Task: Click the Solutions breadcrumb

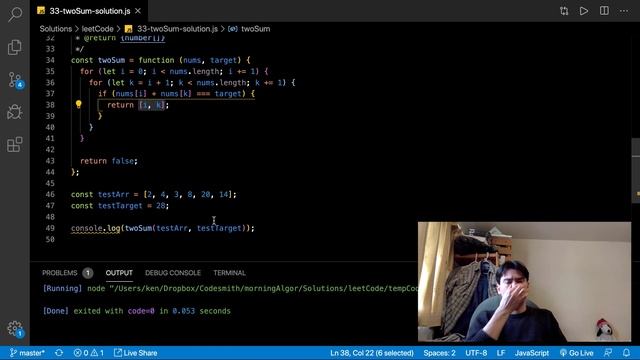Action: 56,29
